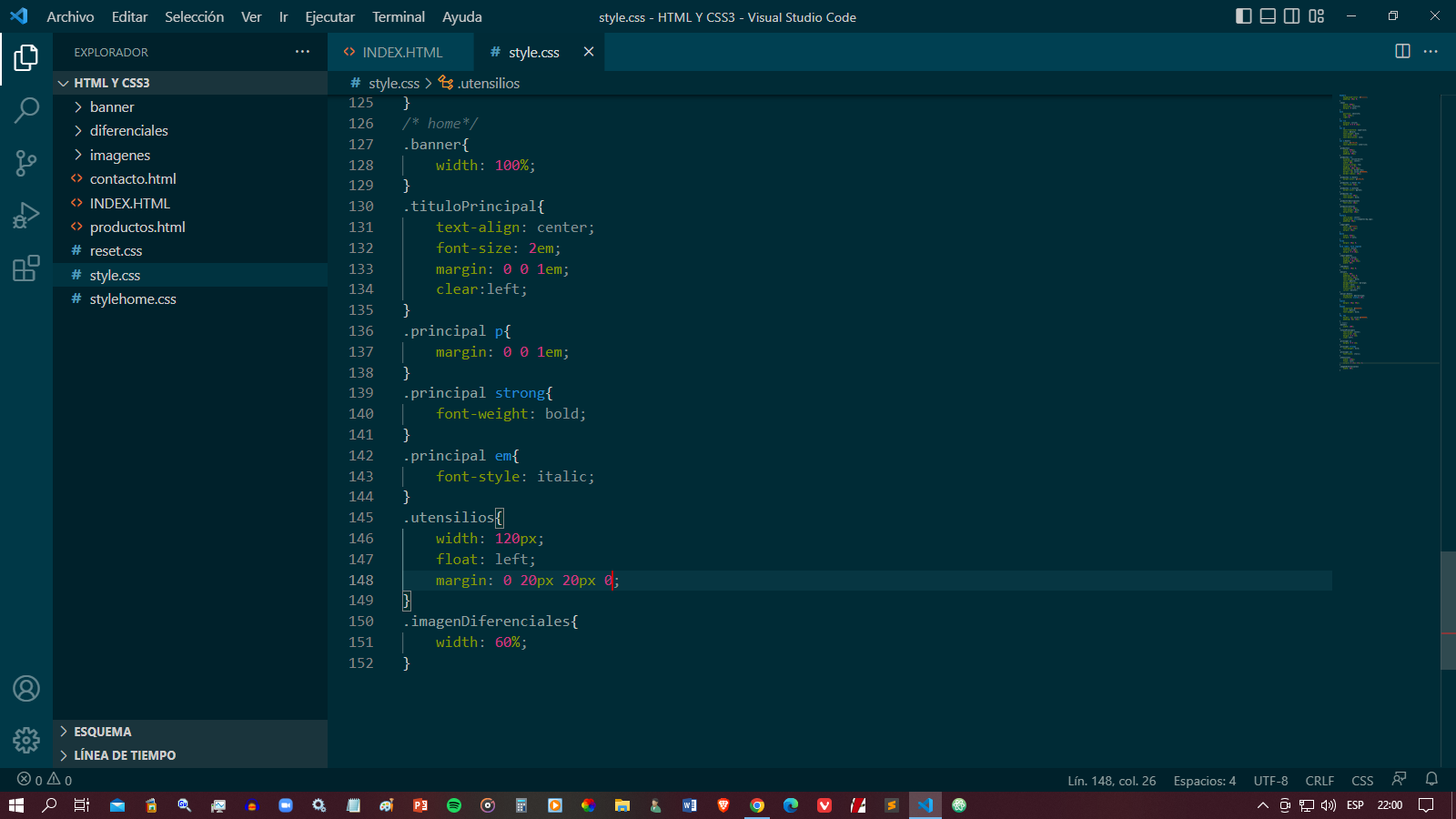Toggle the bottom panel visibility
This screenshot has width=1456, height=819.
(x=1268, y=16)
